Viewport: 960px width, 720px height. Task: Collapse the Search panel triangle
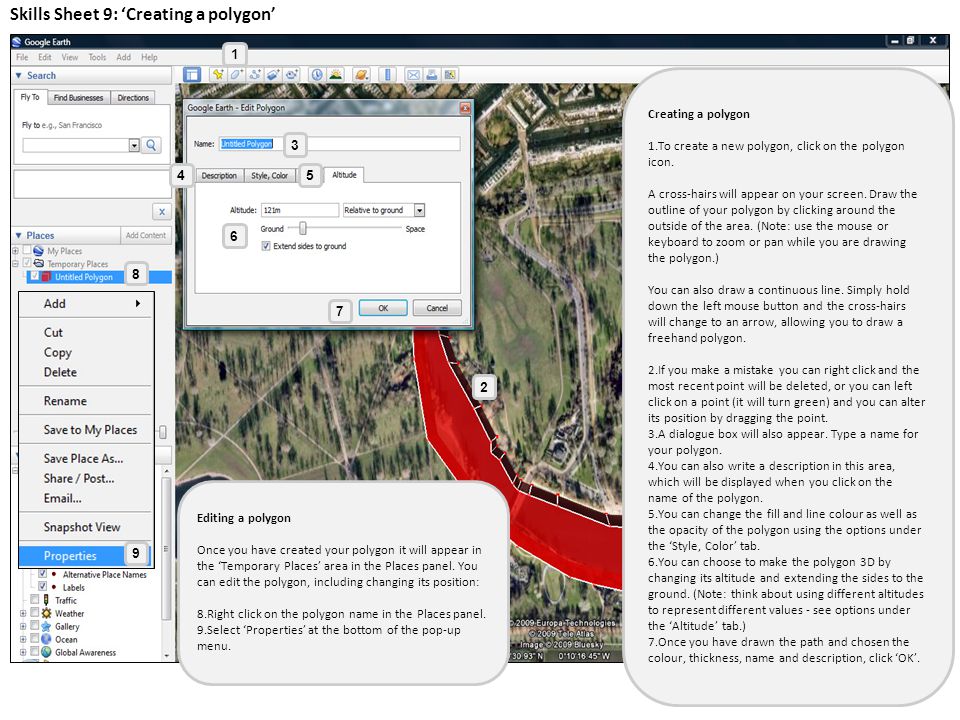tap(18, 75)
